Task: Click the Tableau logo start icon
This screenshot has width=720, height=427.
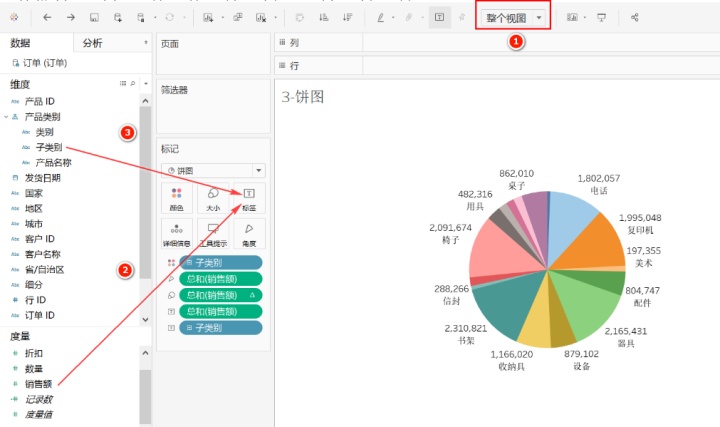Action: coord(14,17)
